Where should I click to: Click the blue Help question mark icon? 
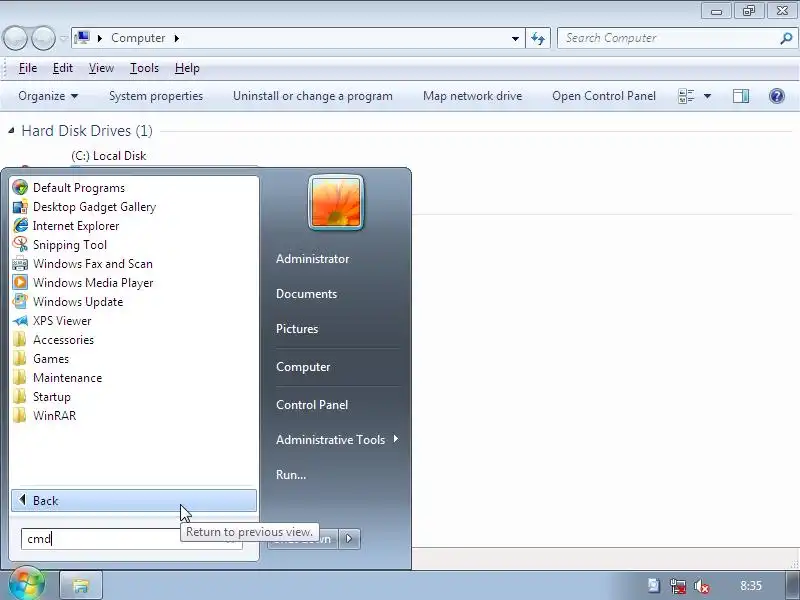click(x=777, y=96)
